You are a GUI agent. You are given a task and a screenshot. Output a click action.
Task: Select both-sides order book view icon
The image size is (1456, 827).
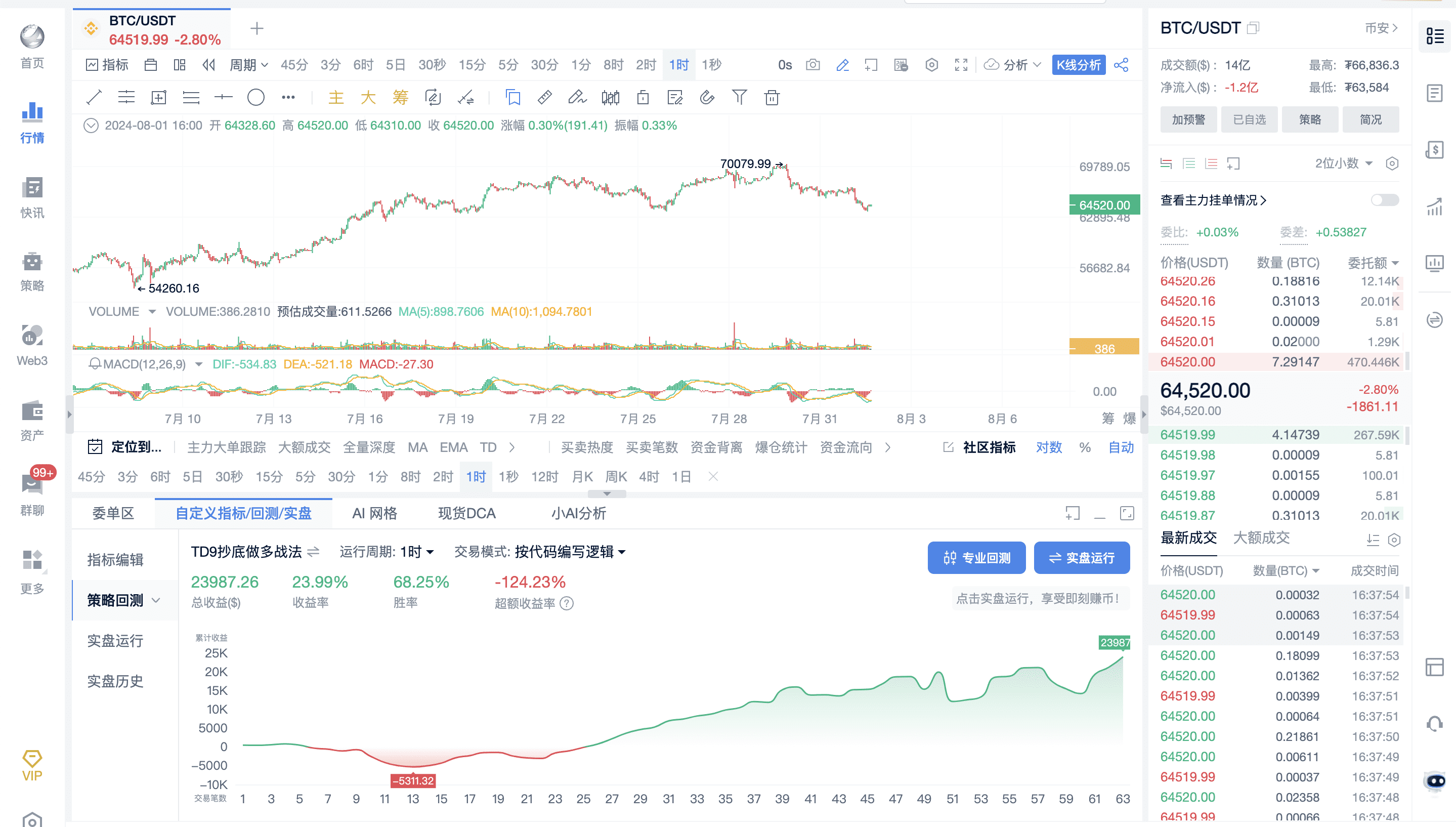pos(1167,163)
